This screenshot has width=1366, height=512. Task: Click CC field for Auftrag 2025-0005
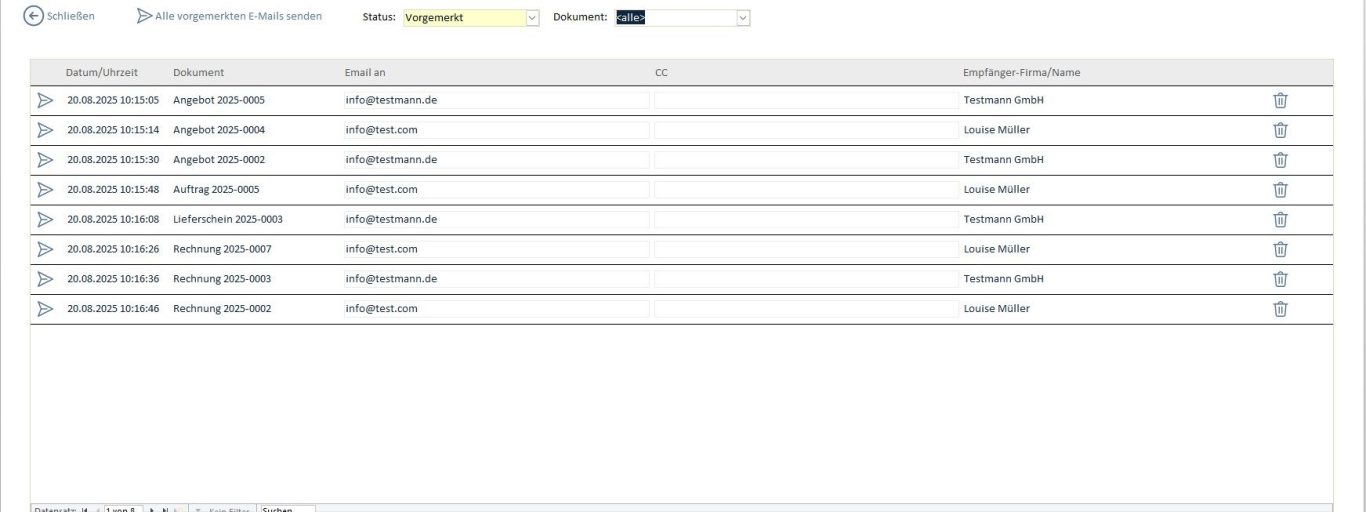pyautogui.click(x=806, y=189)
